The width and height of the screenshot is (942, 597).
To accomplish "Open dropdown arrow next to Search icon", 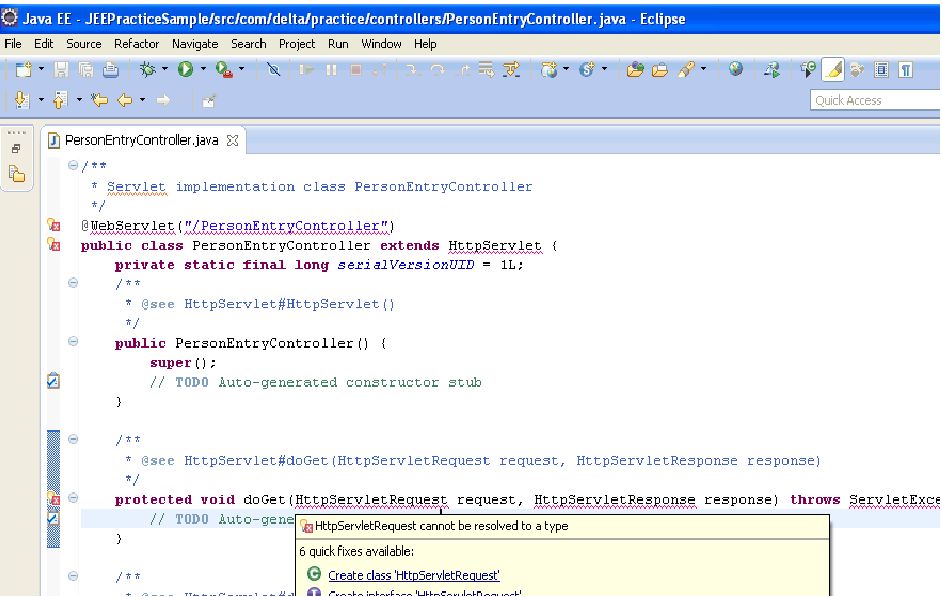I will (x=703, y=68).
